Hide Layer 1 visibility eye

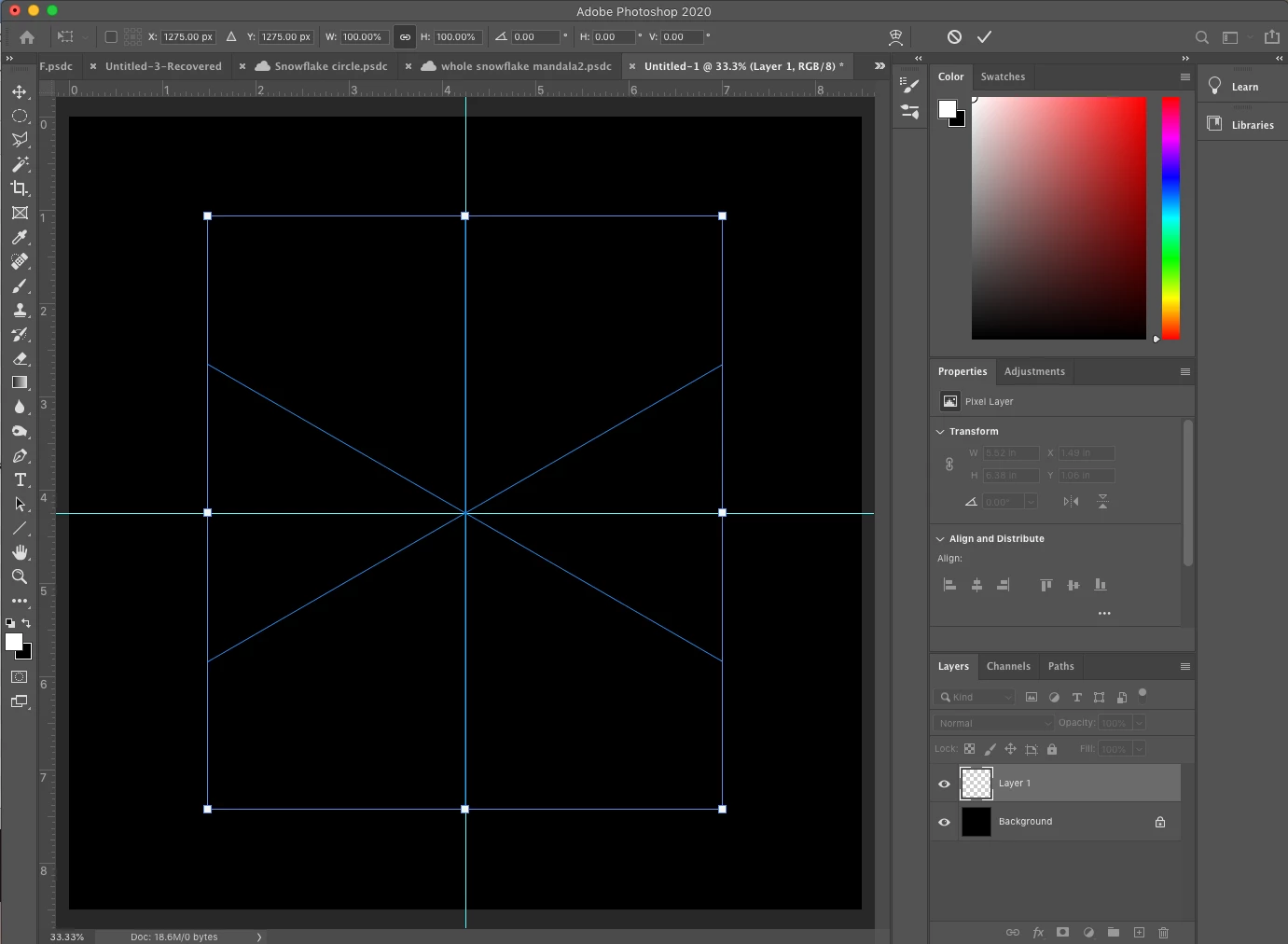[x=944, y=784]
